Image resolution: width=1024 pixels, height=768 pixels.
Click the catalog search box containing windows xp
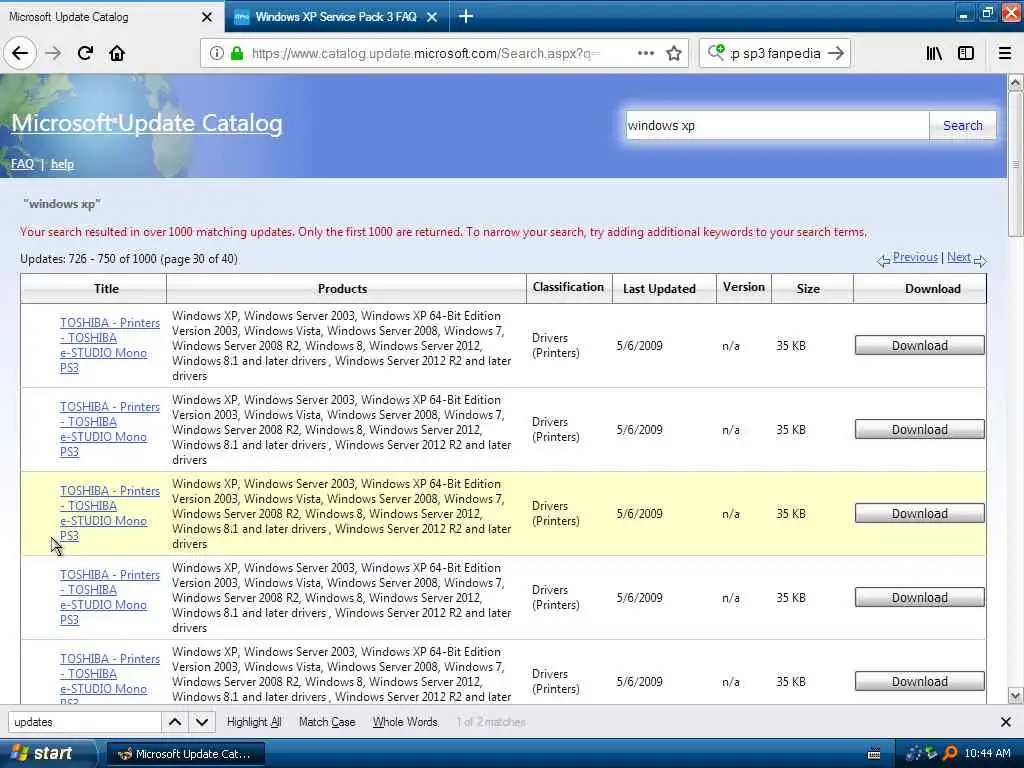tap(776, 125)
